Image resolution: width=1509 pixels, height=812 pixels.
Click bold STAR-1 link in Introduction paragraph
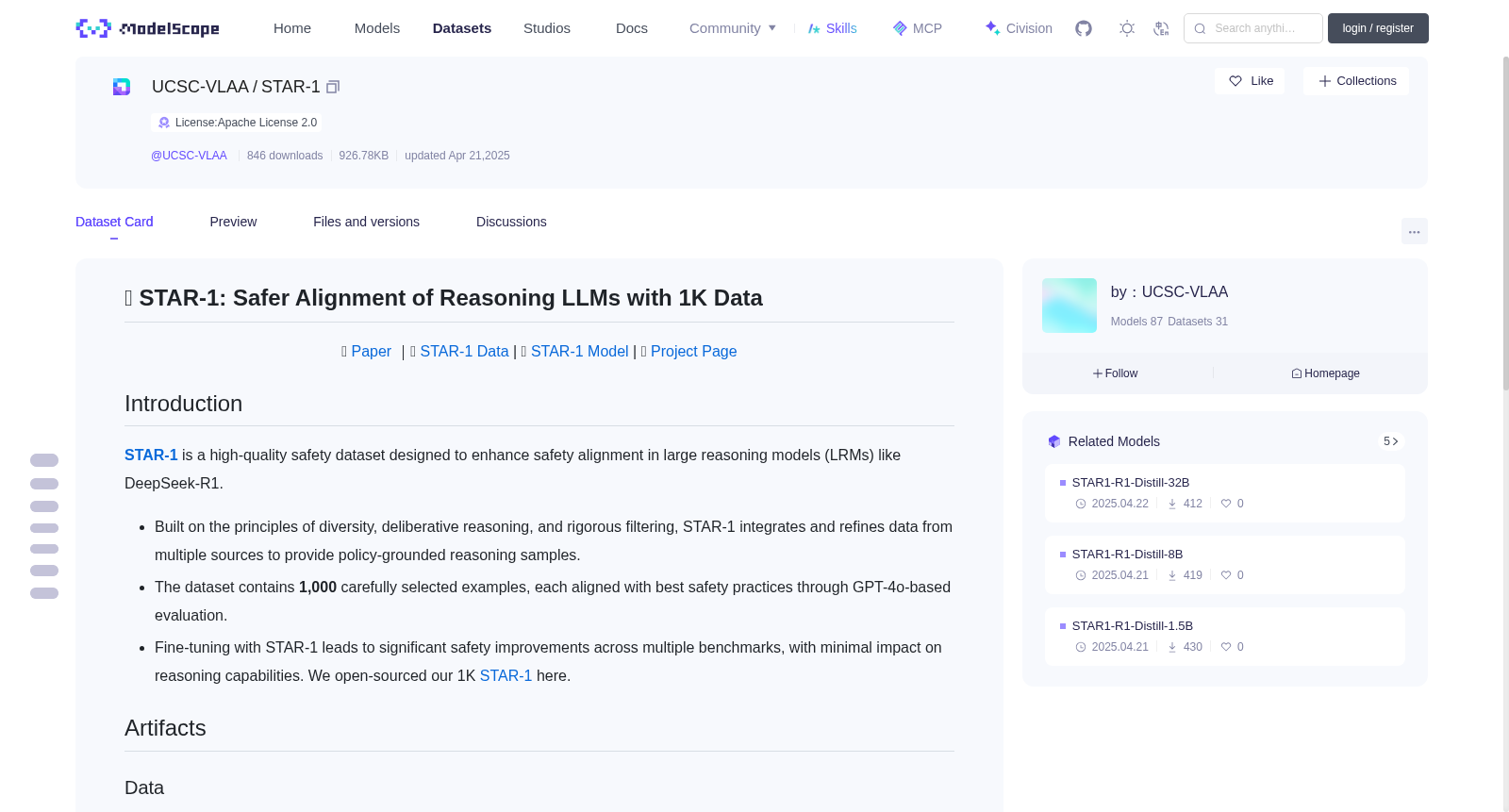click(151, 455)
